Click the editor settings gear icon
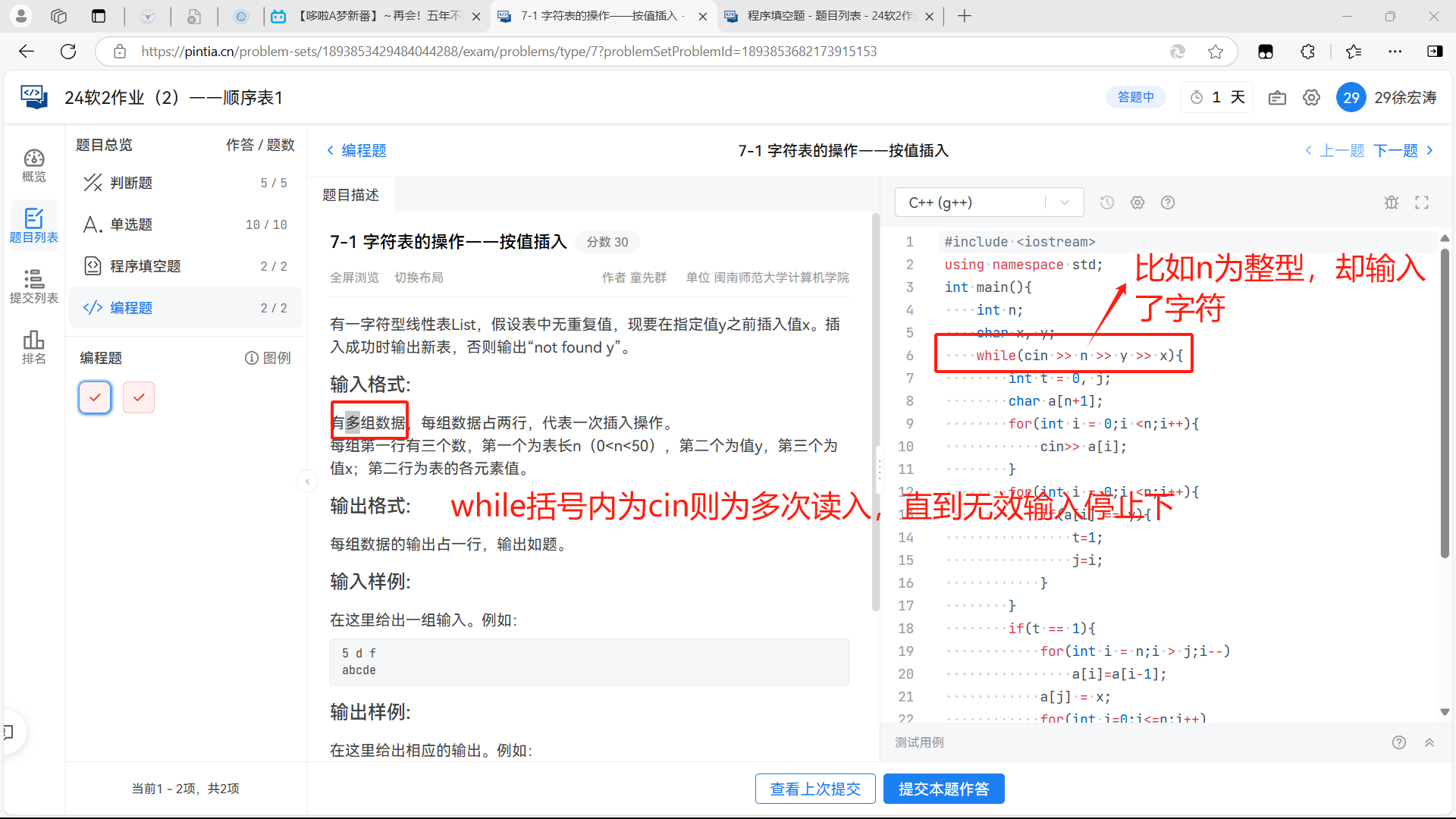Viewport: 1456px width, 819px height. coord(1137,202)
